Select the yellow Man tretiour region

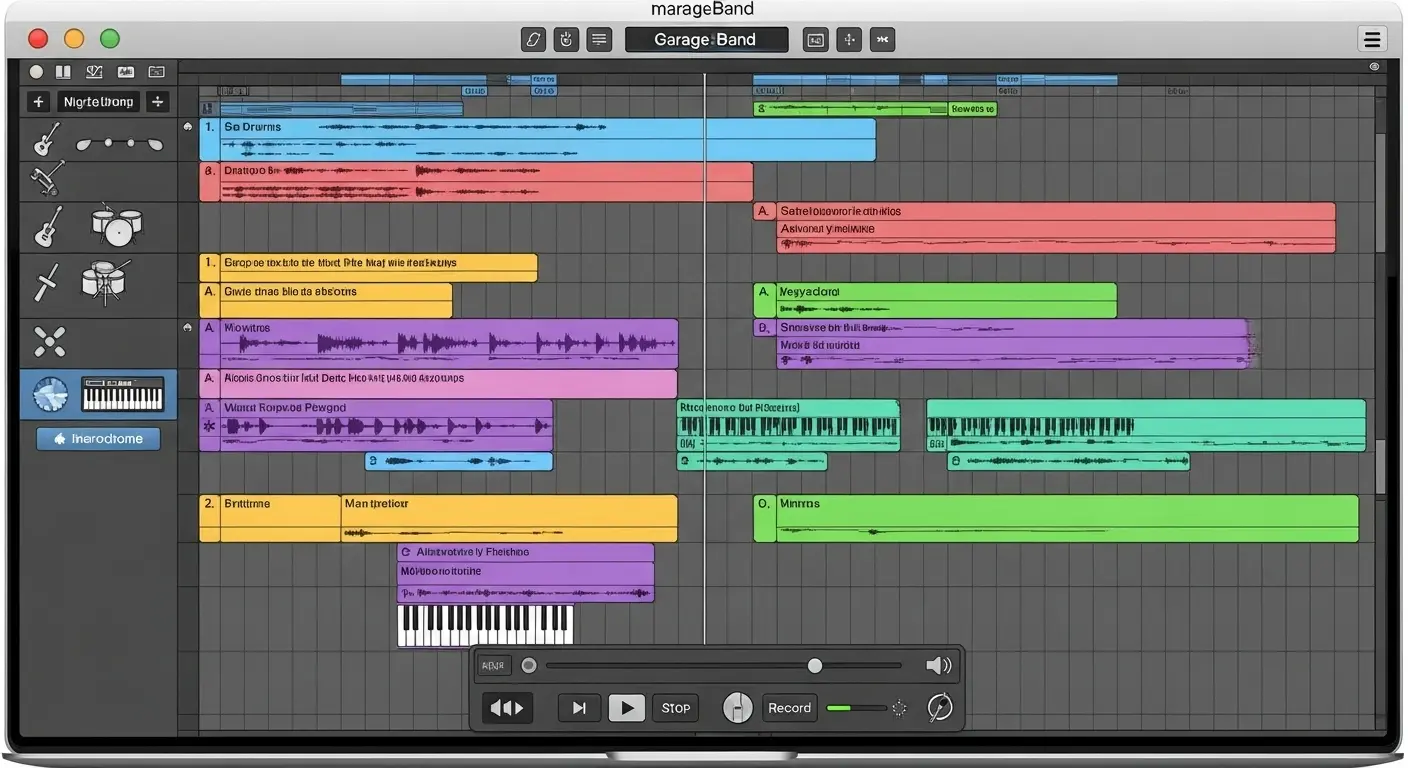pos(509,518)
